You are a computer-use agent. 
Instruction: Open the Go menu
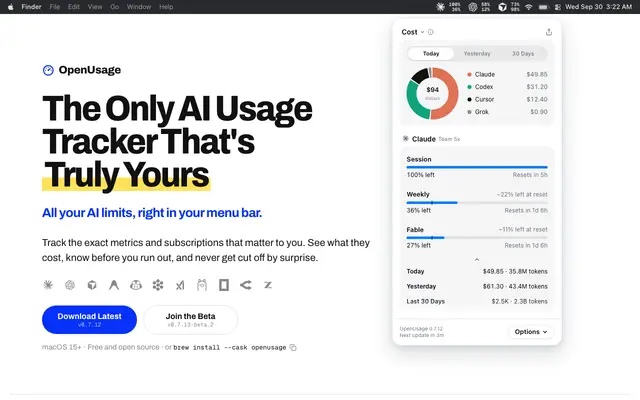(115, 7)
